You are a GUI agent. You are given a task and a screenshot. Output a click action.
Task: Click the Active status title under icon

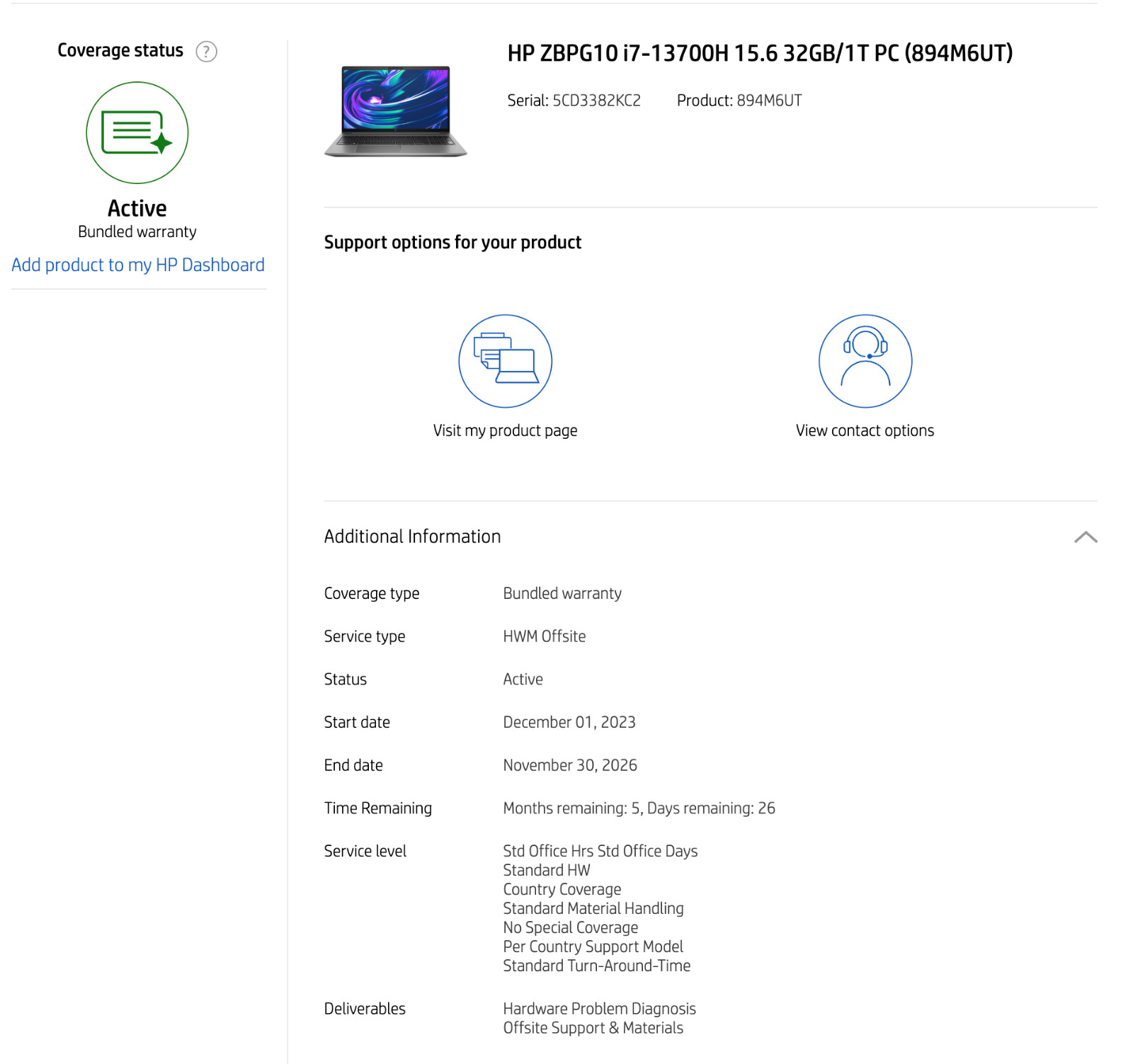pos(137,208)
